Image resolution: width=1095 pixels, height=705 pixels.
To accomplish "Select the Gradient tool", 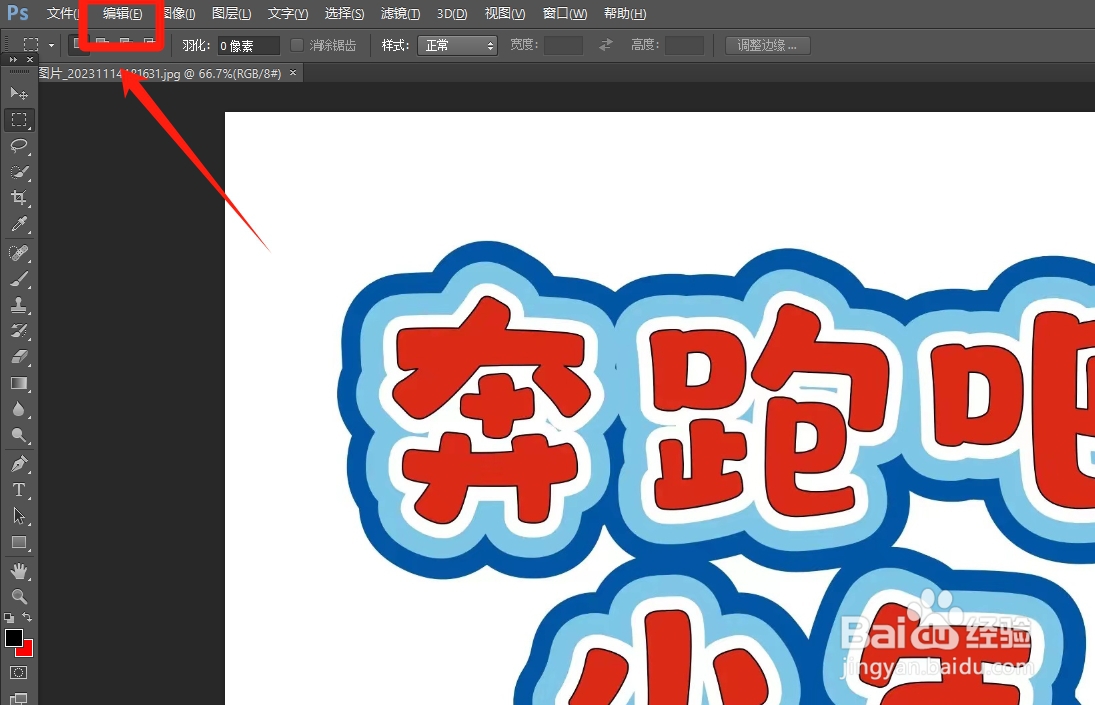I will click(19, 383).
